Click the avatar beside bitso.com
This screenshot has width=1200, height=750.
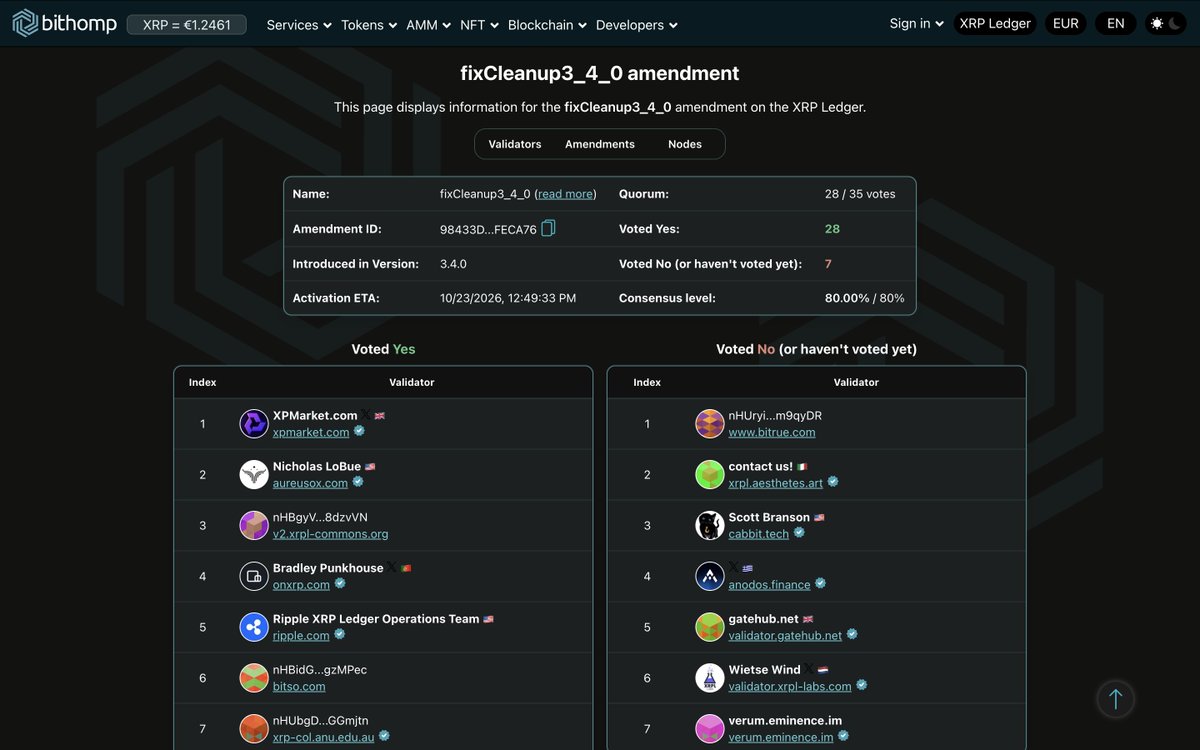click(x=254, y=678)
